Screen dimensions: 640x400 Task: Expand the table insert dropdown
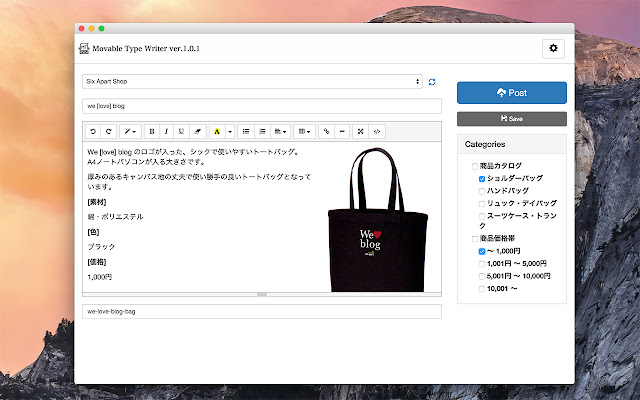coord(304,131)
